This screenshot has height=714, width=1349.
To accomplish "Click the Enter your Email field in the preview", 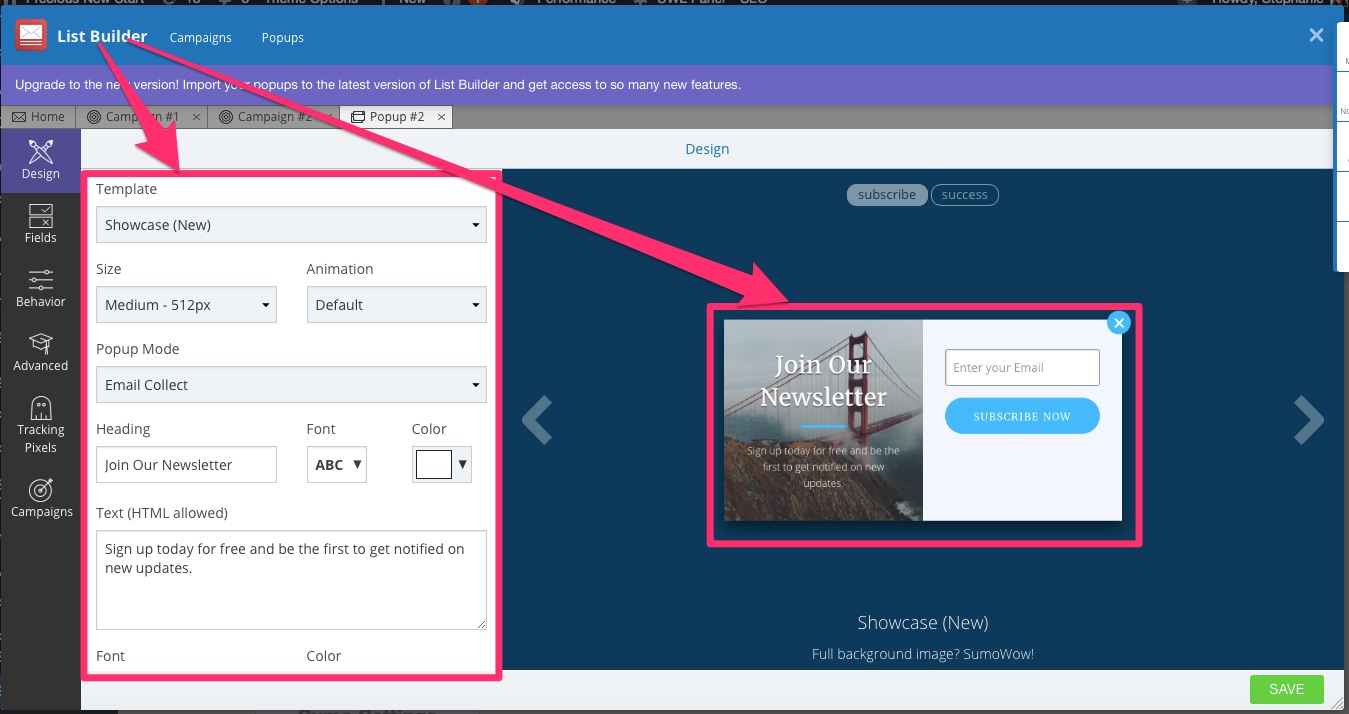I will click(x=1022, y=367).
